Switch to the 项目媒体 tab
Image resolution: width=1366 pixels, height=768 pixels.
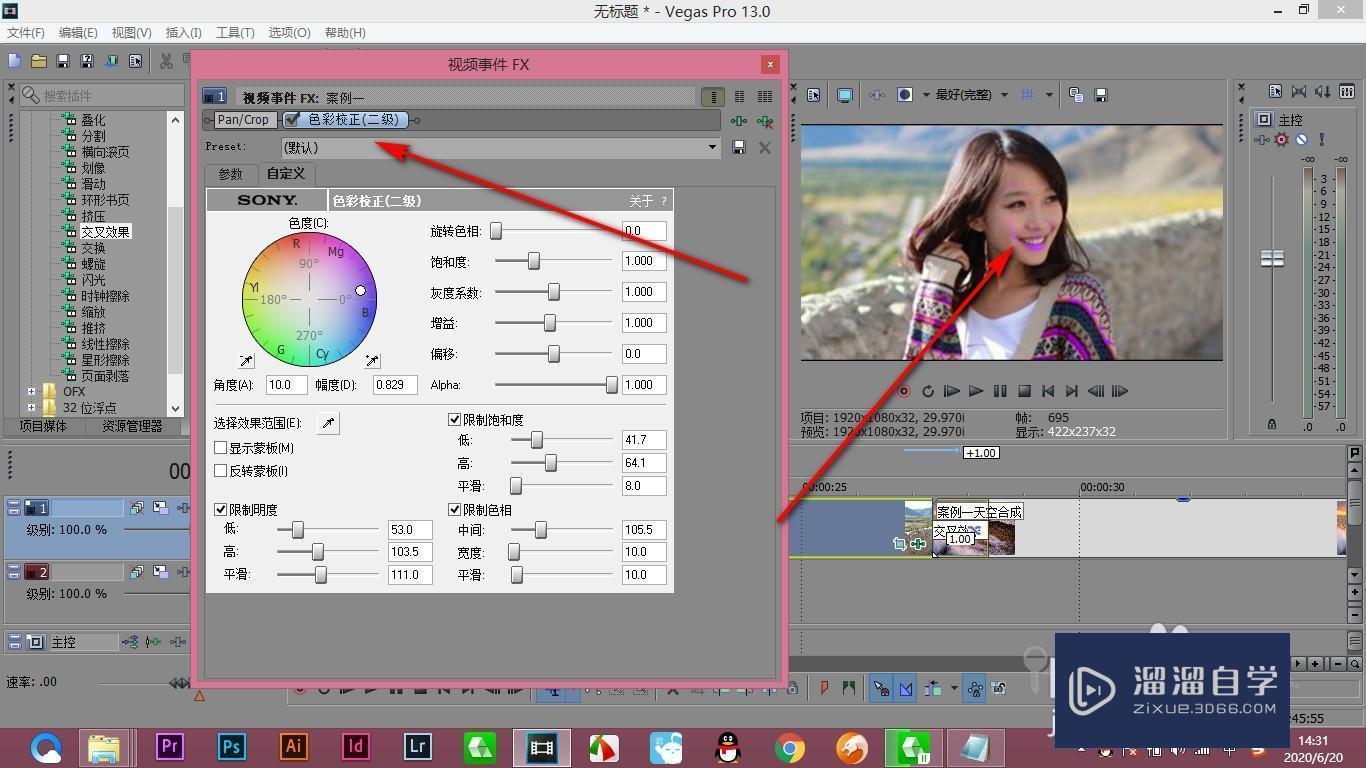click(x=43, y=426)
